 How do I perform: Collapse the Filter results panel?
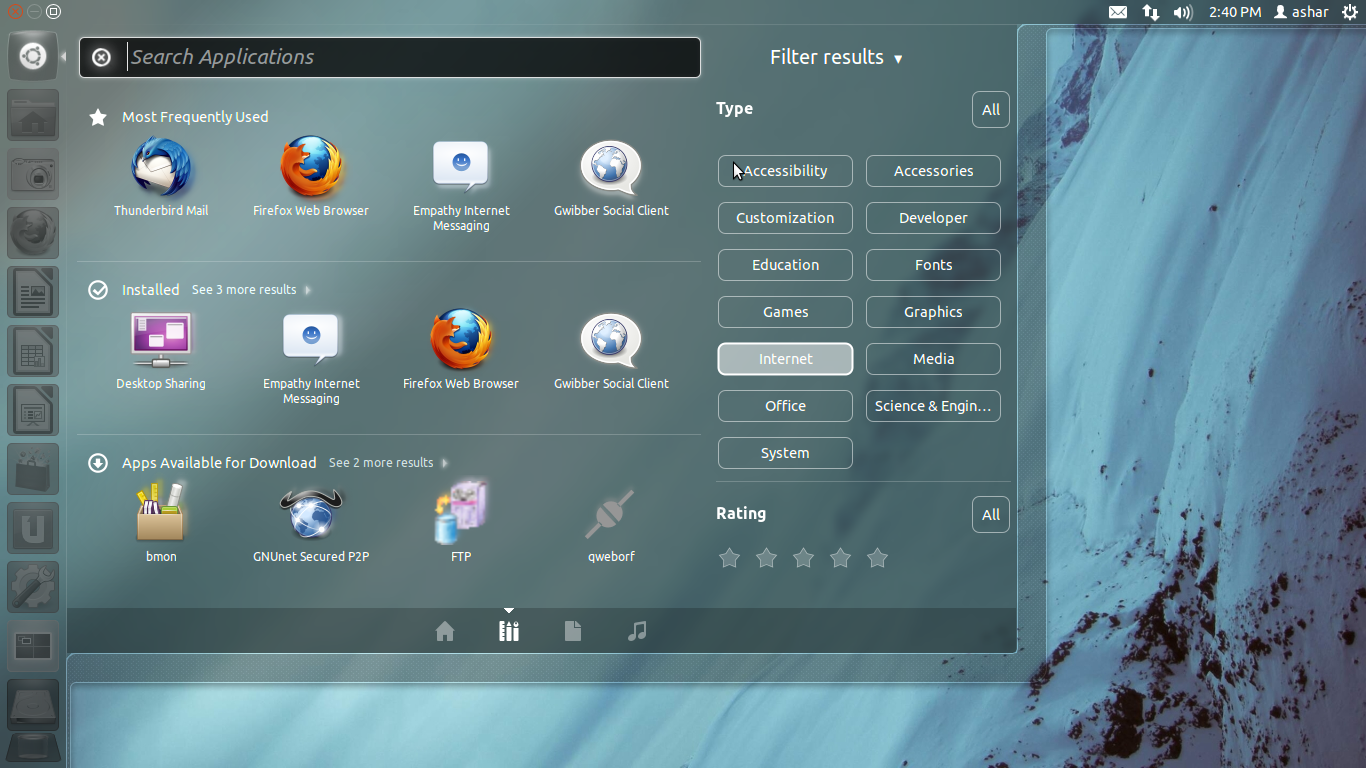[x=837, y=57]
